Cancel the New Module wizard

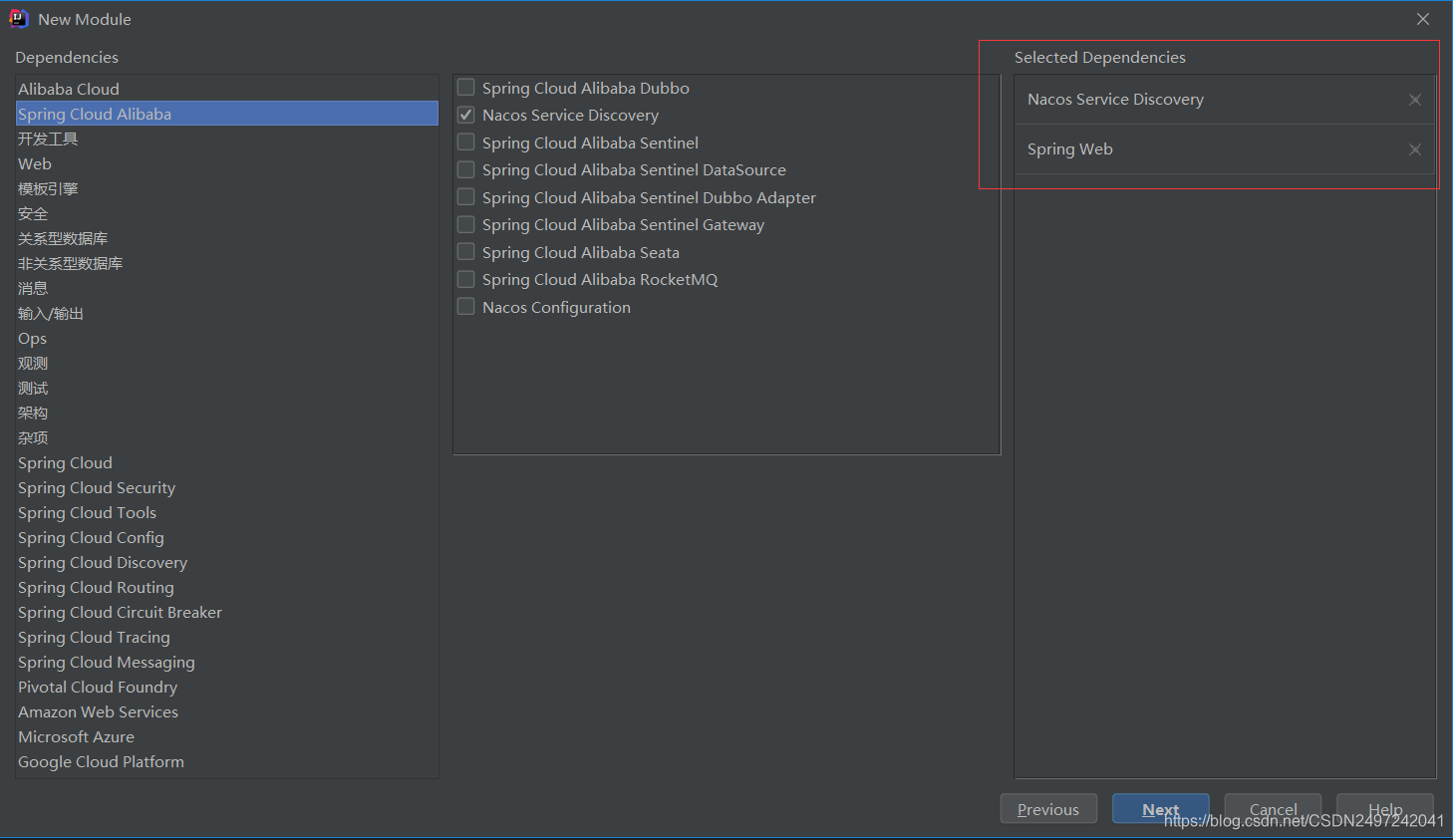(1273, 809)
